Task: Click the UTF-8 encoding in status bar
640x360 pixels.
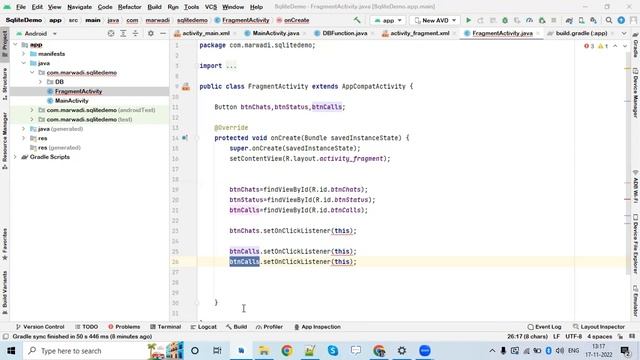Action: pyautogui.click(x=573, y=337)
